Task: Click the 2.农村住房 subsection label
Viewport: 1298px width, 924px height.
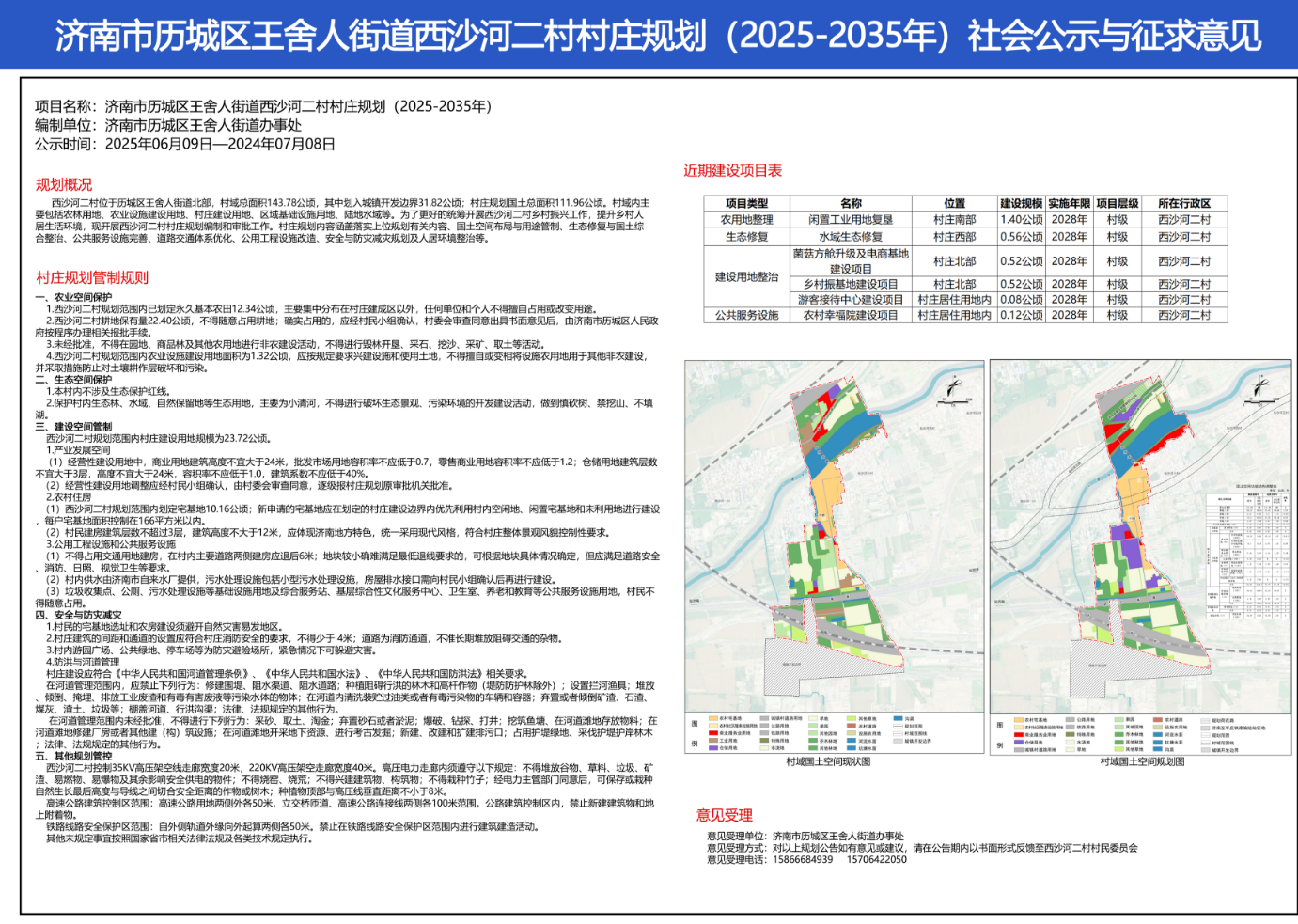Action: tap(69, 497)
